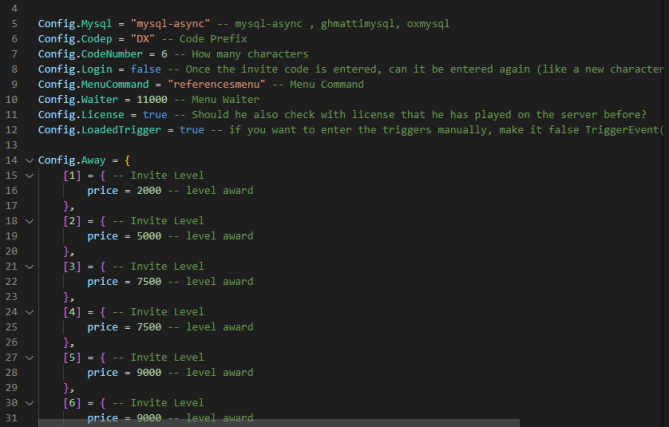
Task: Collapse the fold chevron at line 21
Action: click(x=29, y=267)
